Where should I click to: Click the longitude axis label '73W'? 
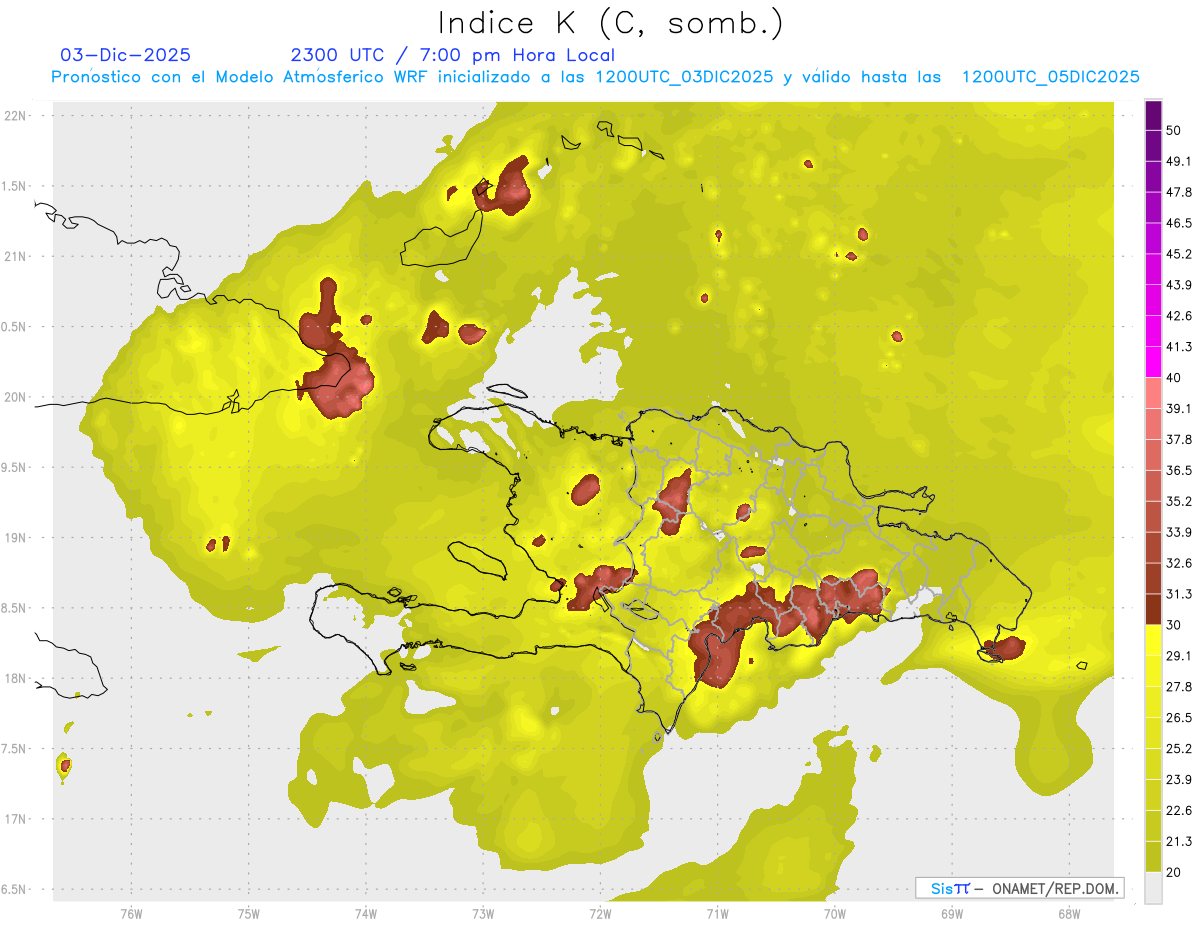pos(483,914)
